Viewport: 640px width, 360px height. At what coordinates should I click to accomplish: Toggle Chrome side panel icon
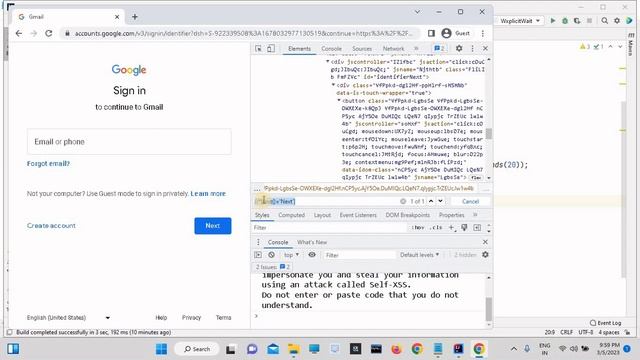click(431, 33)
